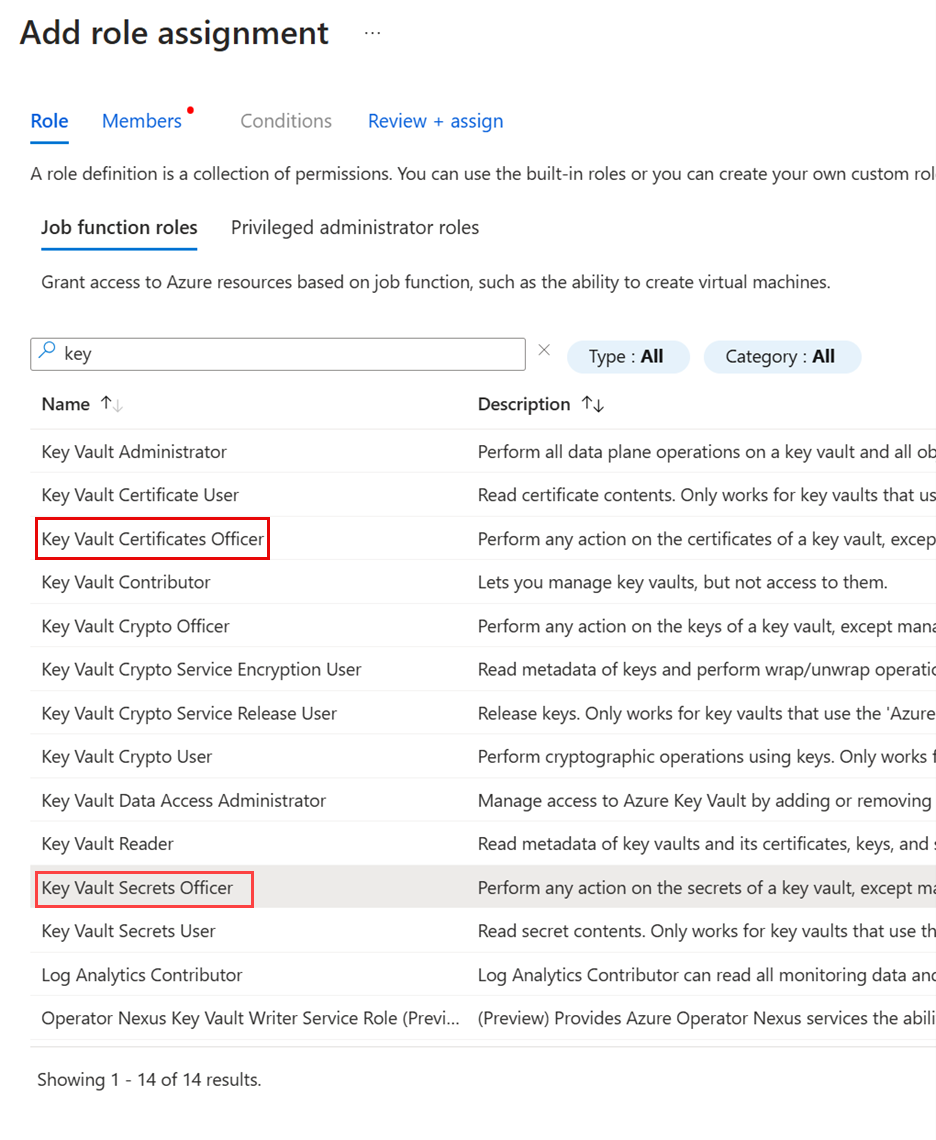Select the Key Vault Contributor role
This screenshot has width=936, height=1140.
(x=126, y=582)
